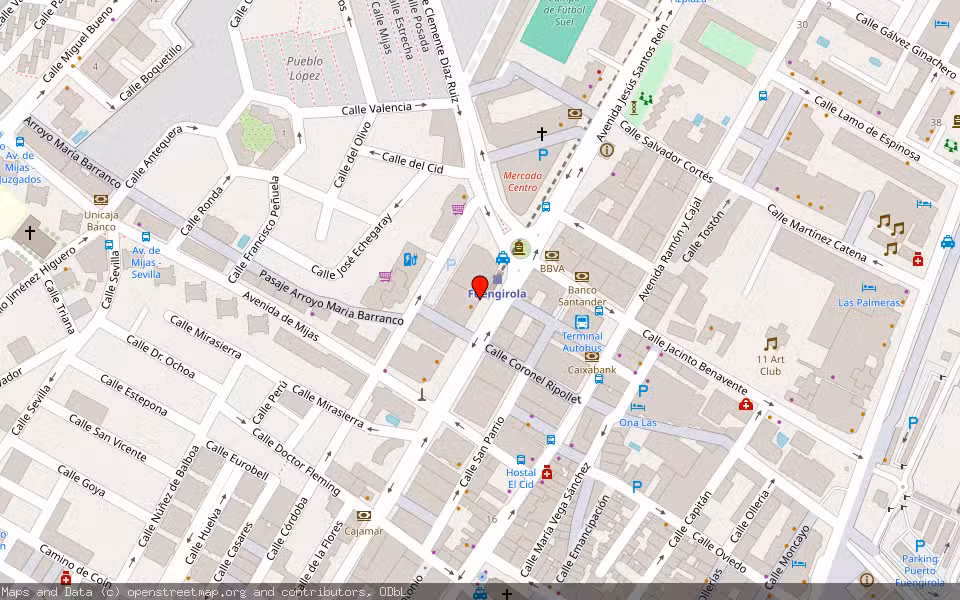Viewport: 960px width, 600px height.
Task: Click the Calle Lamo de Espinosa label
Action: [x=867, y=129]
